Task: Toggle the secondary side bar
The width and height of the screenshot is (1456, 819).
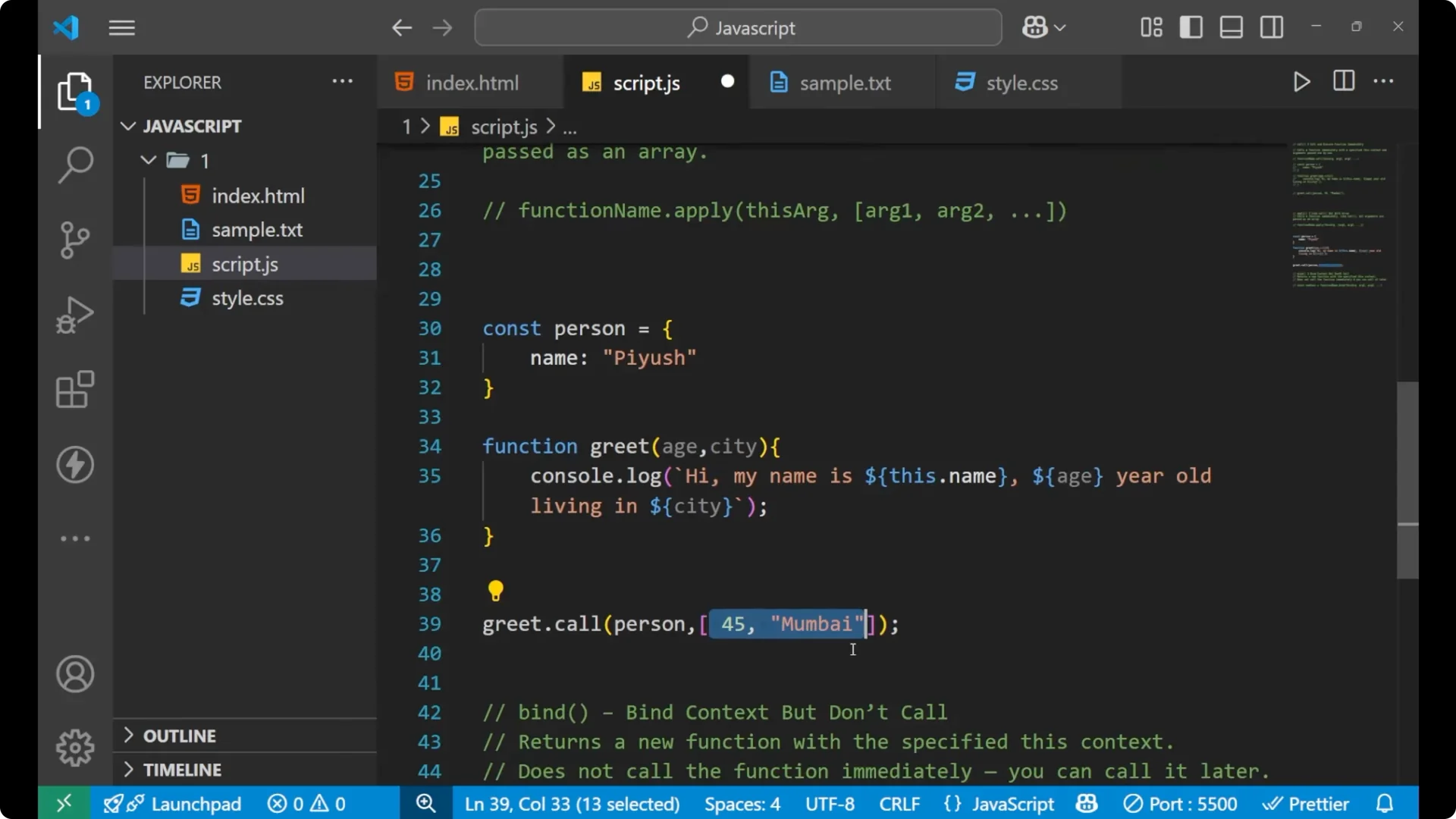Action: [1271, 27]
